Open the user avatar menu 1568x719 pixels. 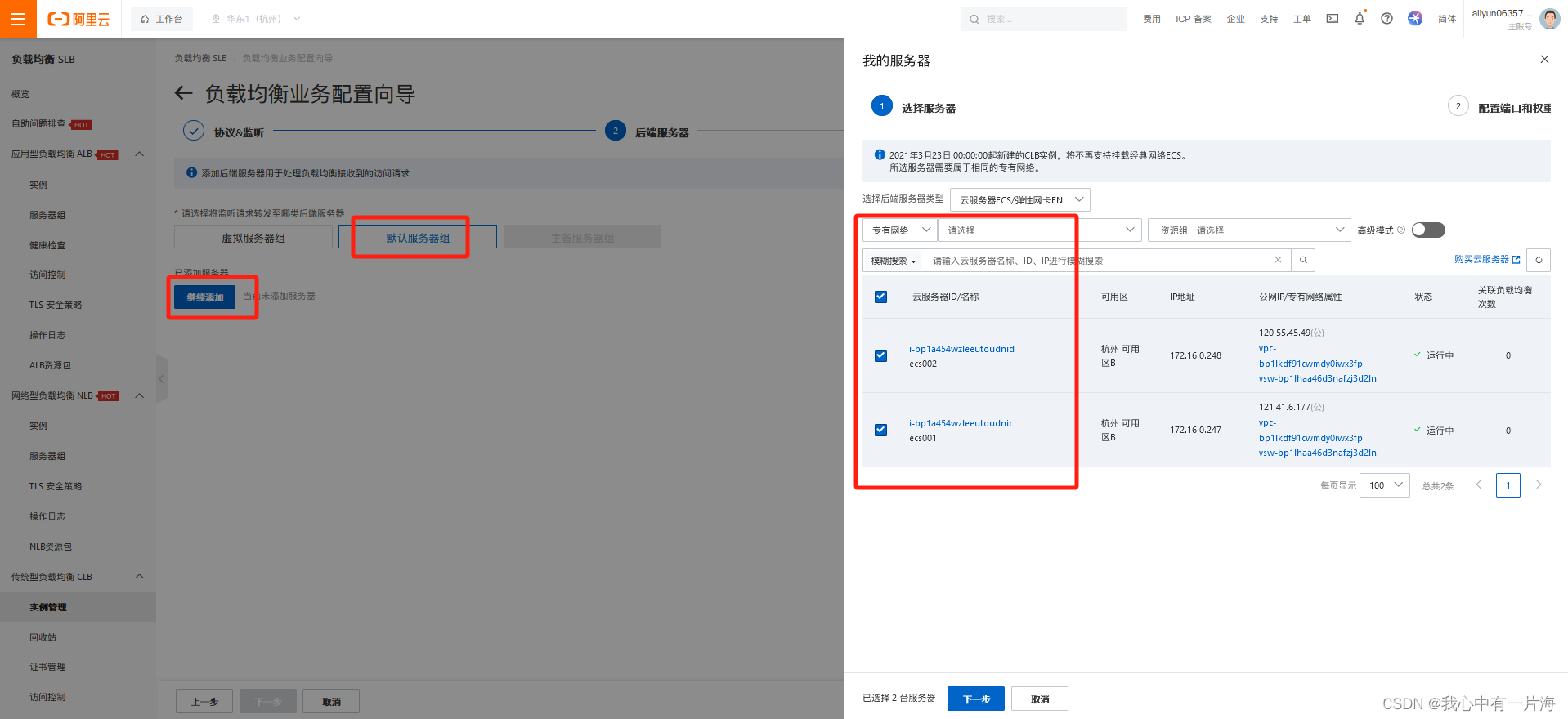click(1549, 18)
